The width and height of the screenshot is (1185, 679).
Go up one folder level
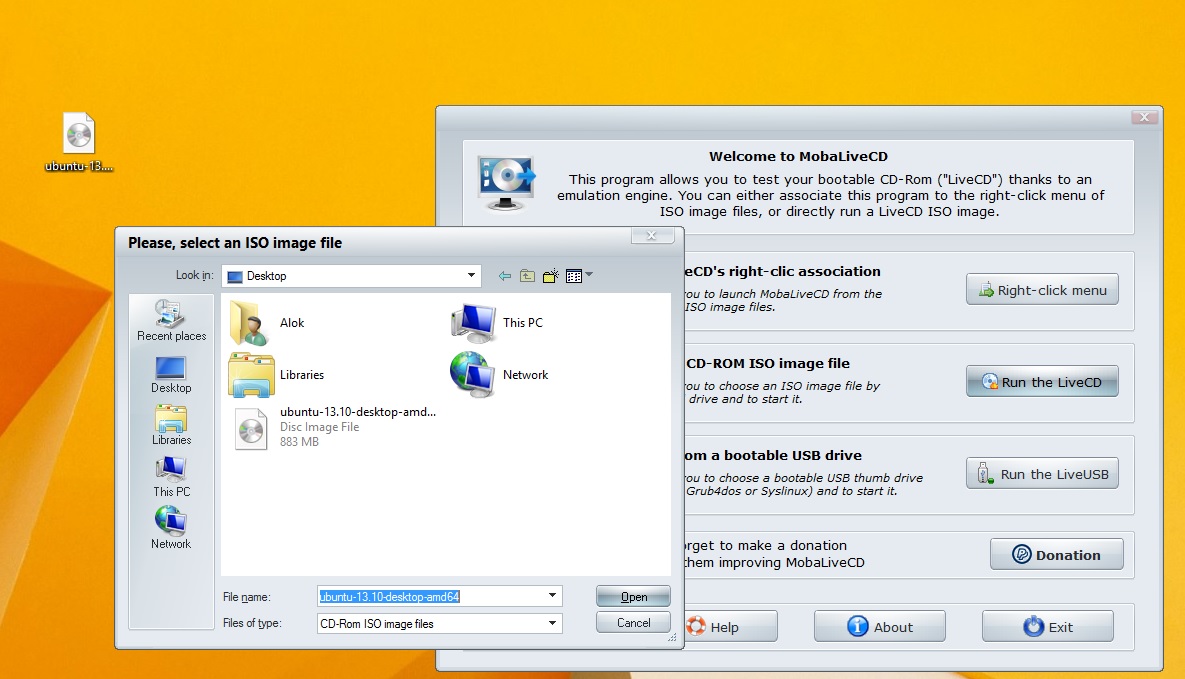(x=527, y=276)
